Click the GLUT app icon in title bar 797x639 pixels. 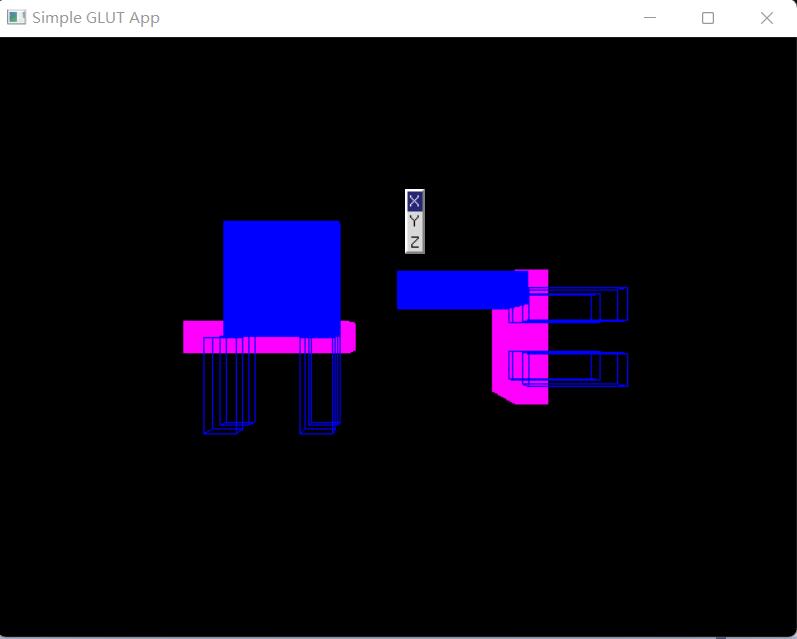pyautogui.click(x=16, y=17)
